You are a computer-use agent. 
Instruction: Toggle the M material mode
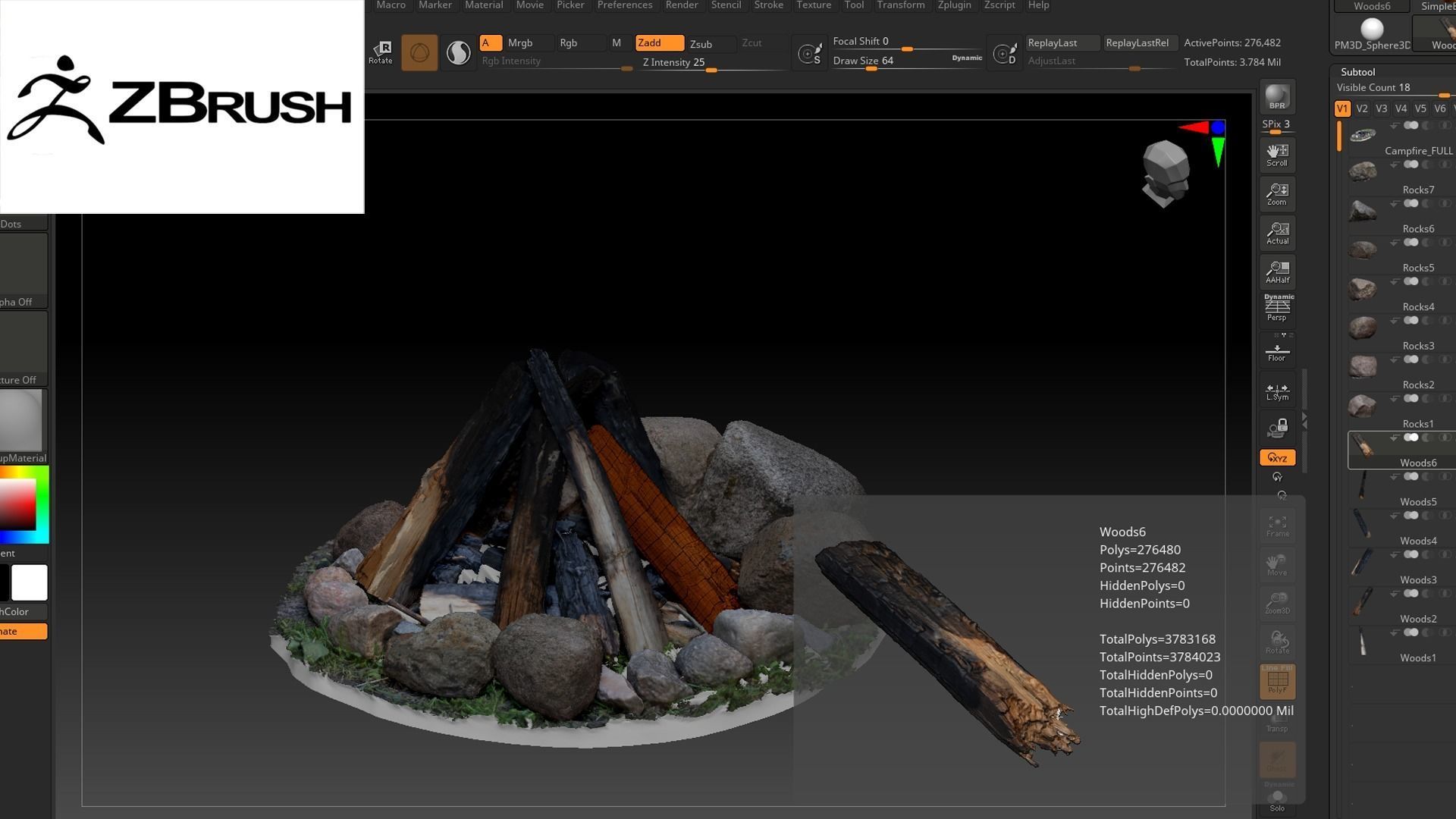[x=617, y=43]
